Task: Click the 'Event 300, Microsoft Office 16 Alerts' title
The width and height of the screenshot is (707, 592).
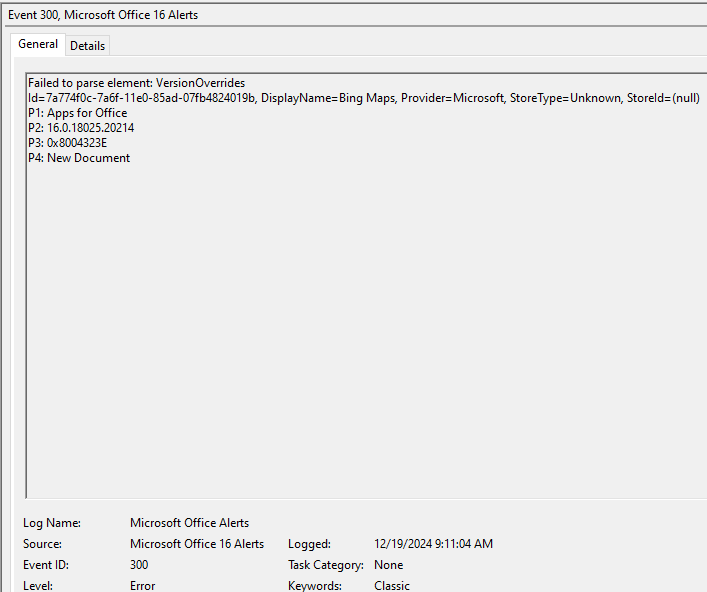Action: coord(103,15)
